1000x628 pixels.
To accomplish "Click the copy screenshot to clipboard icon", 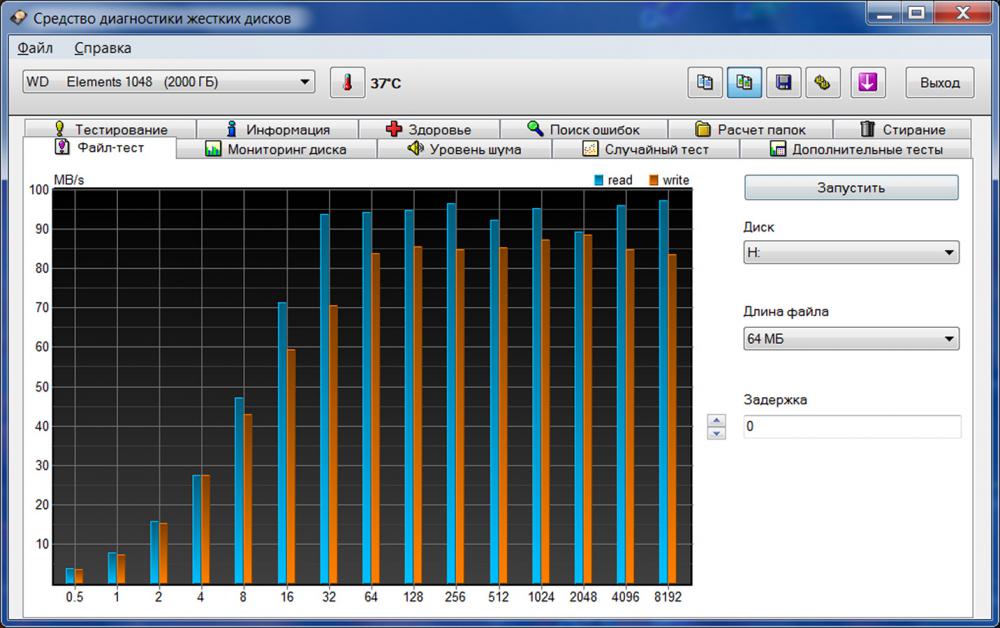I will (744, 83).
